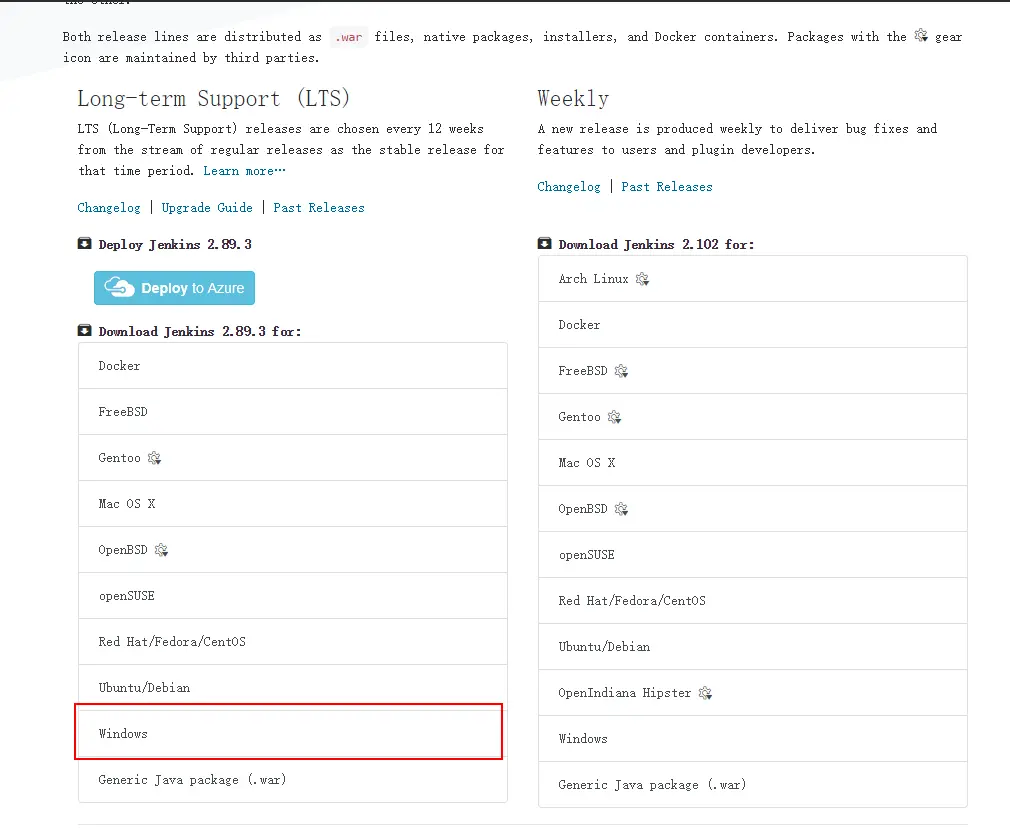
Task: Click the .war code label in the intro
Action: click(x=348, y=37)
